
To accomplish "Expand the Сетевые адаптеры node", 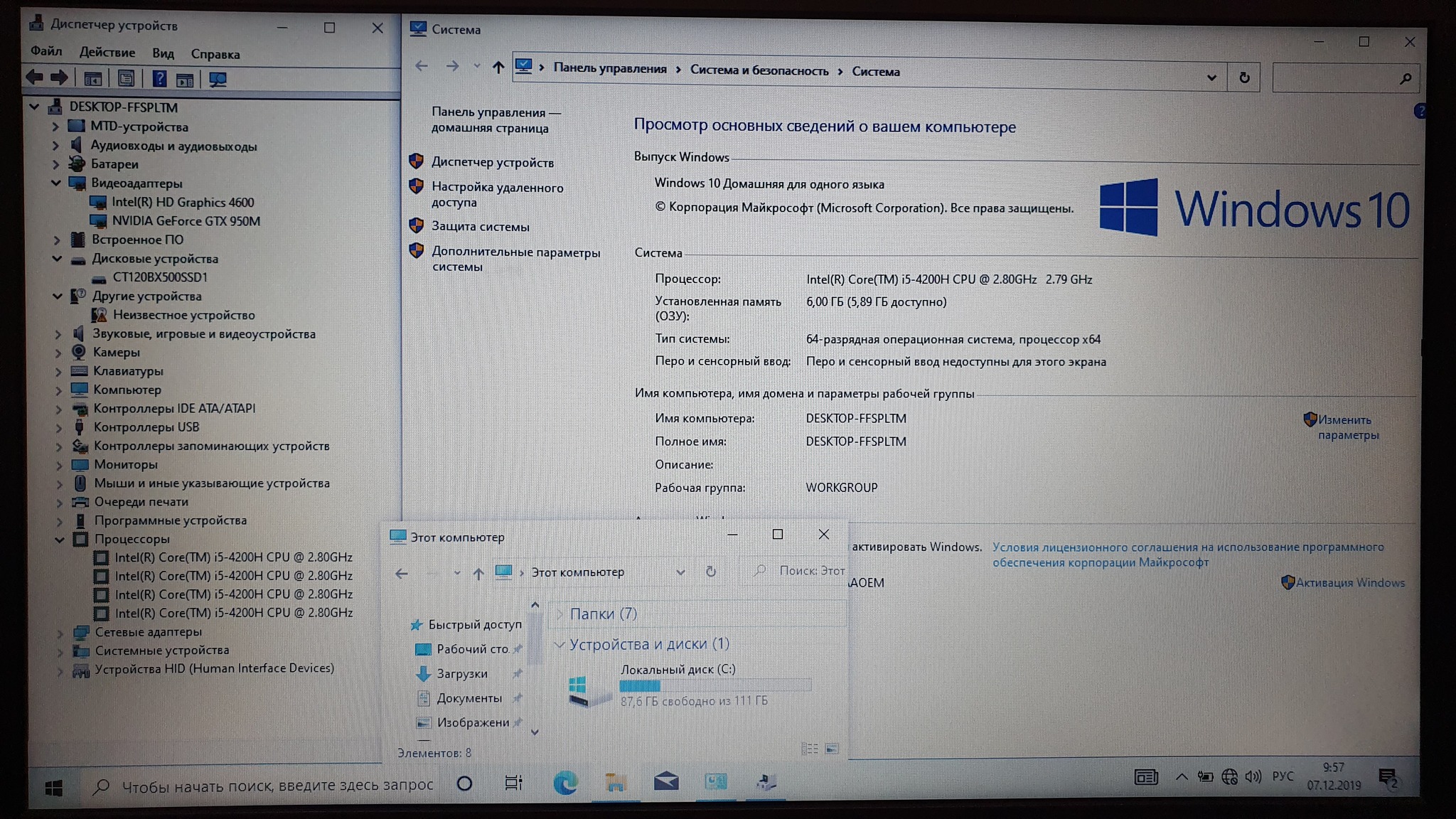I will click(60, 632).
